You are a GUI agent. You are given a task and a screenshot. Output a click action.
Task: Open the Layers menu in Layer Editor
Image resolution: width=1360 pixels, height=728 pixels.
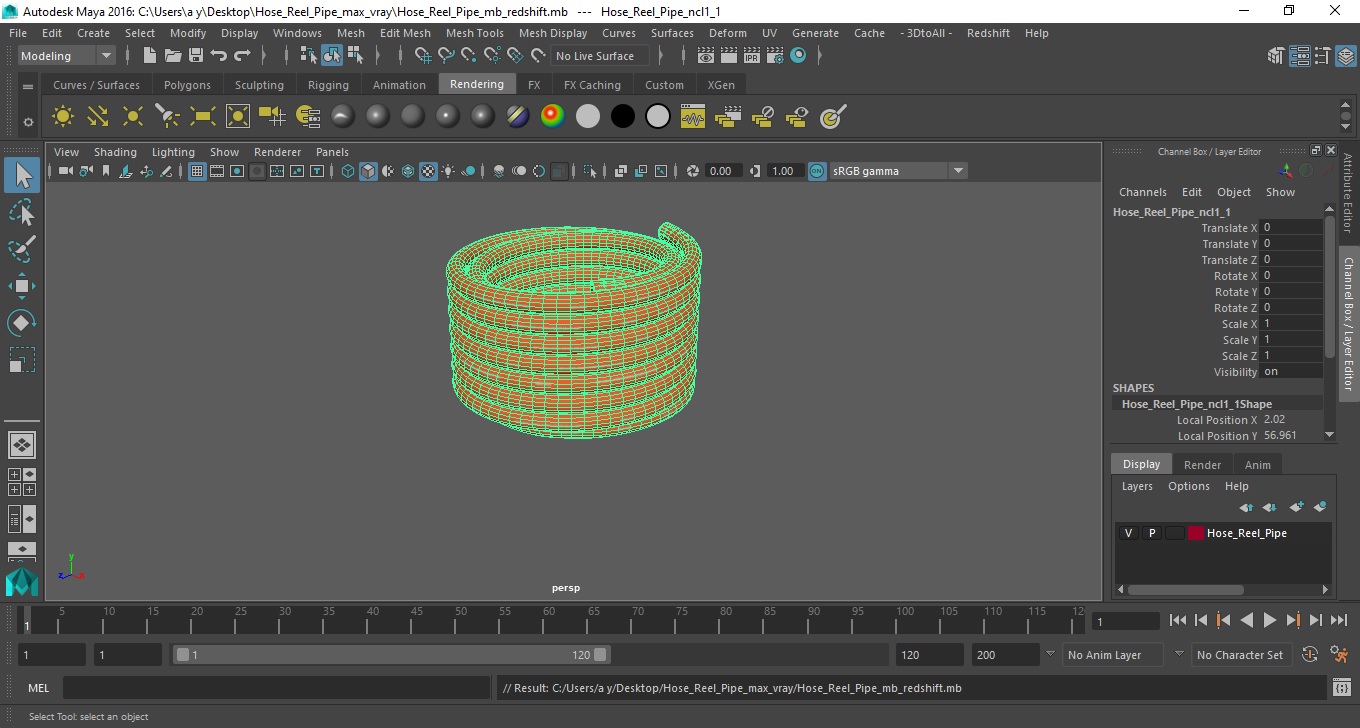(x=1137, y=486)
